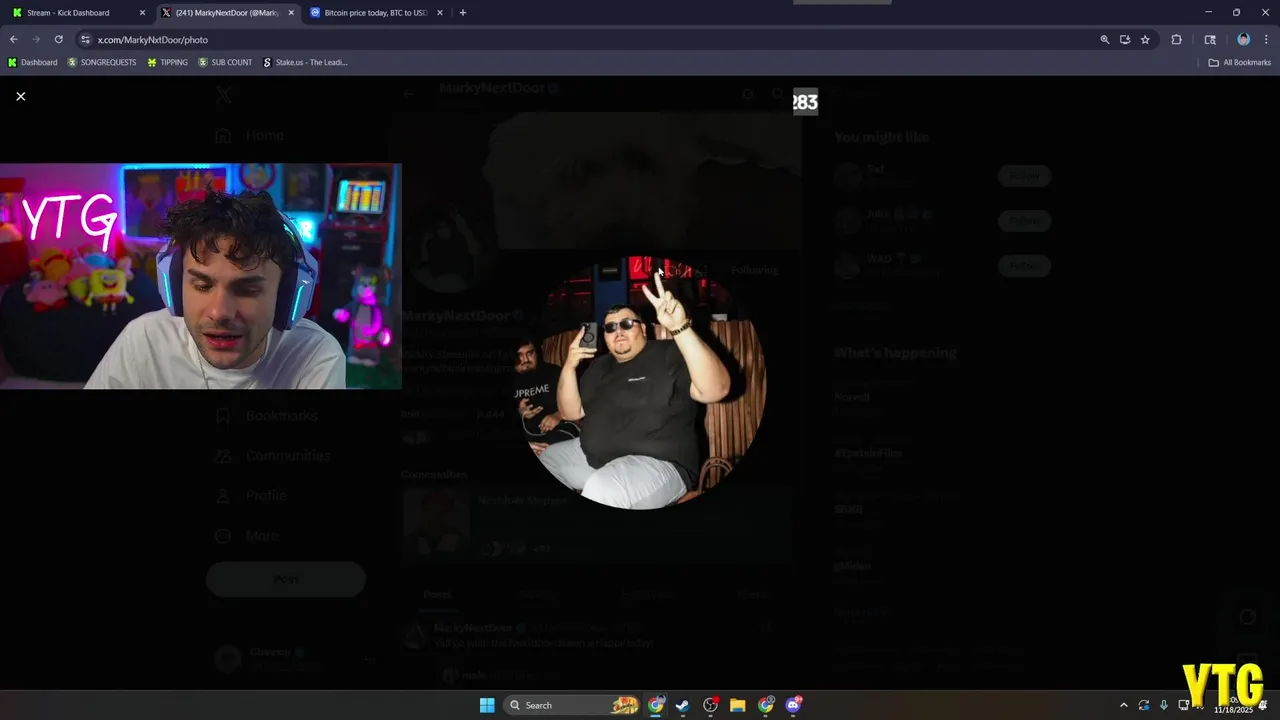Expand the All Bookmarks folder
This screenshot has width=1280, height=720.
pyautogui.click(x=1239, y=62)
